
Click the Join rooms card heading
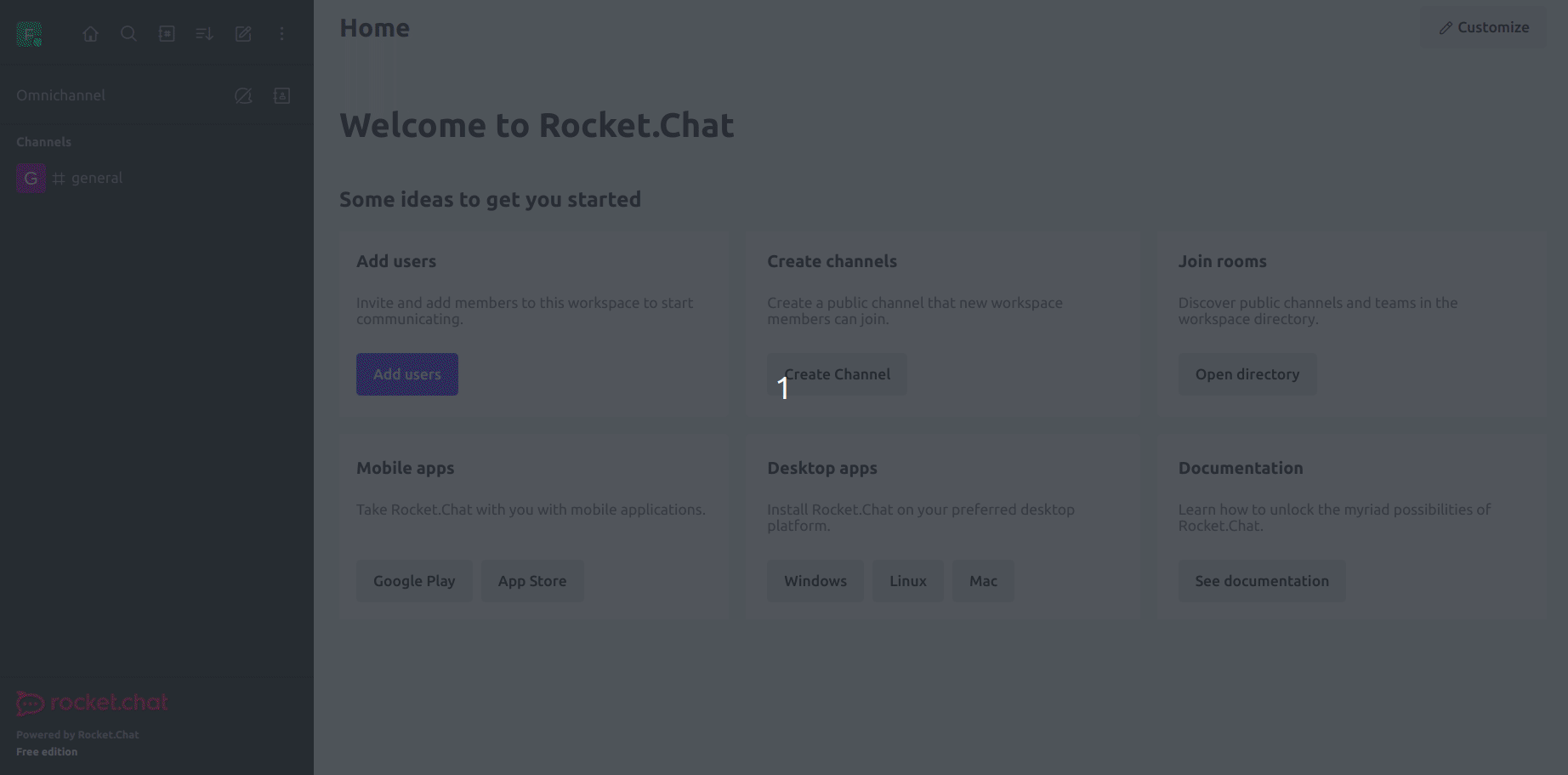[x=1222, y=261]
